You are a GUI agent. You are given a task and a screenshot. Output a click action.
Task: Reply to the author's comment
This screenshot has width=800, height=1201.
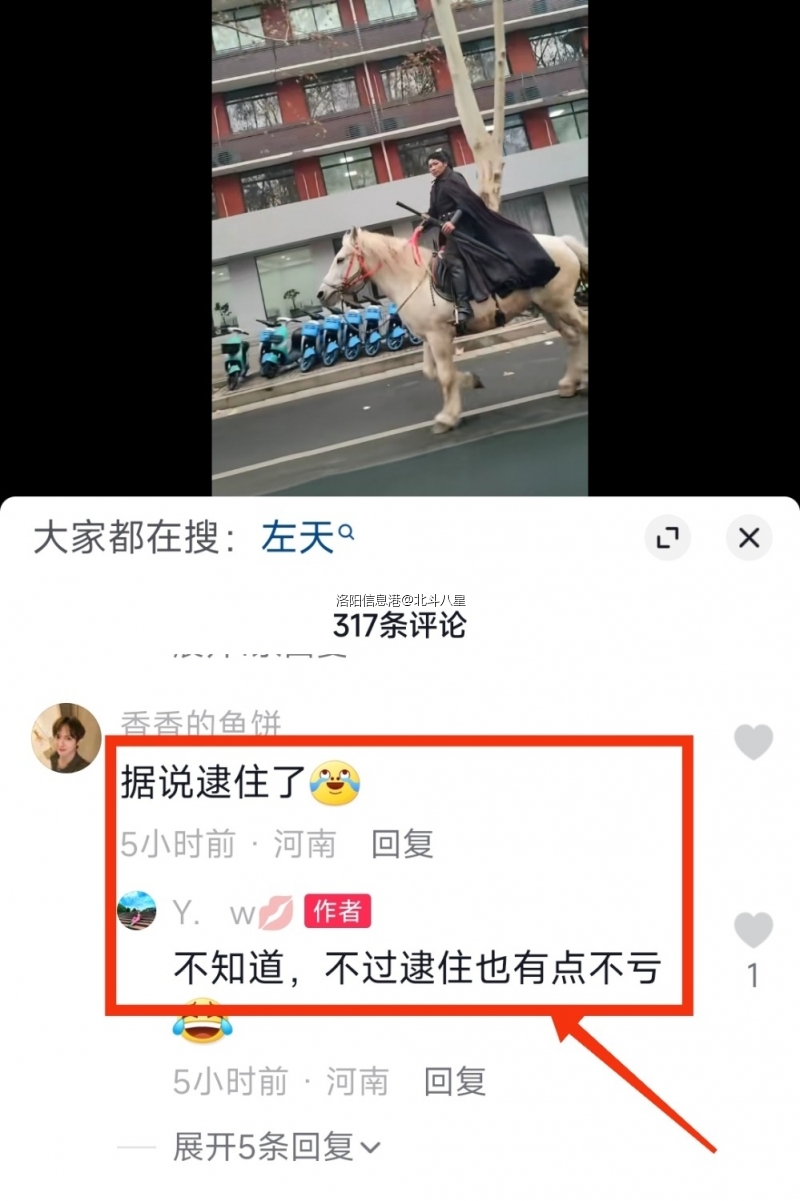(x=455, y=1081)
